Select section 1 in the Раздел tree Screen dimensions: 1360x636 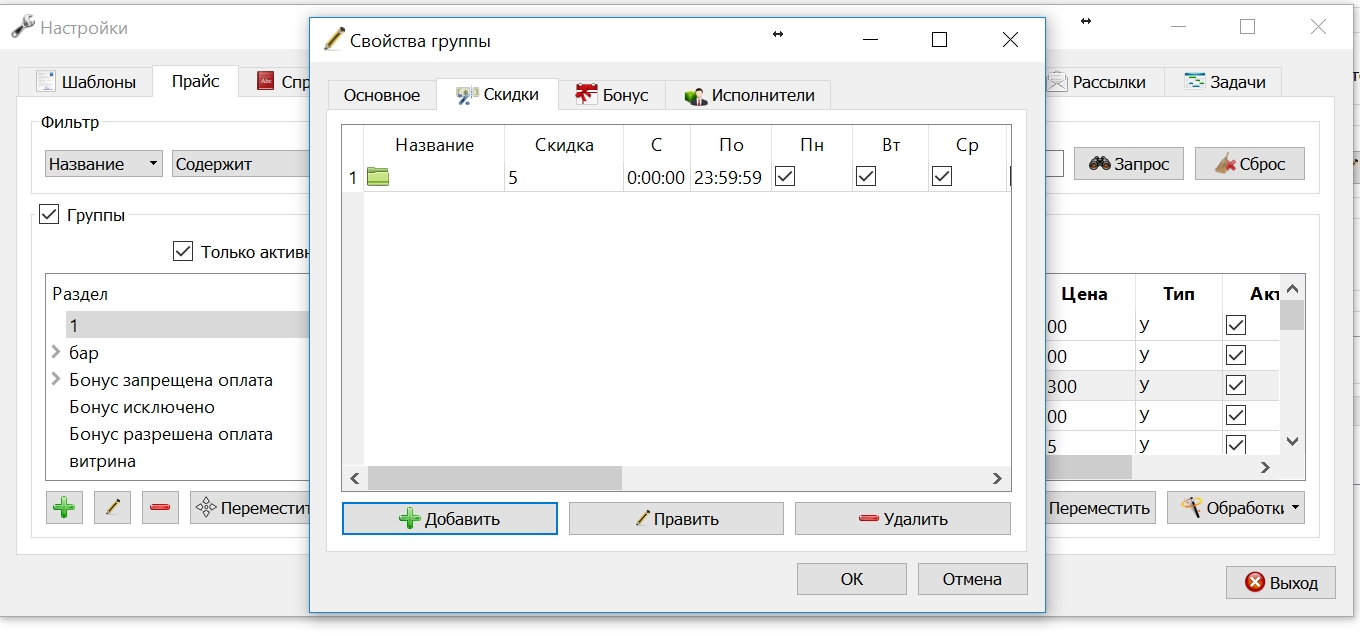tap(188, 325)
